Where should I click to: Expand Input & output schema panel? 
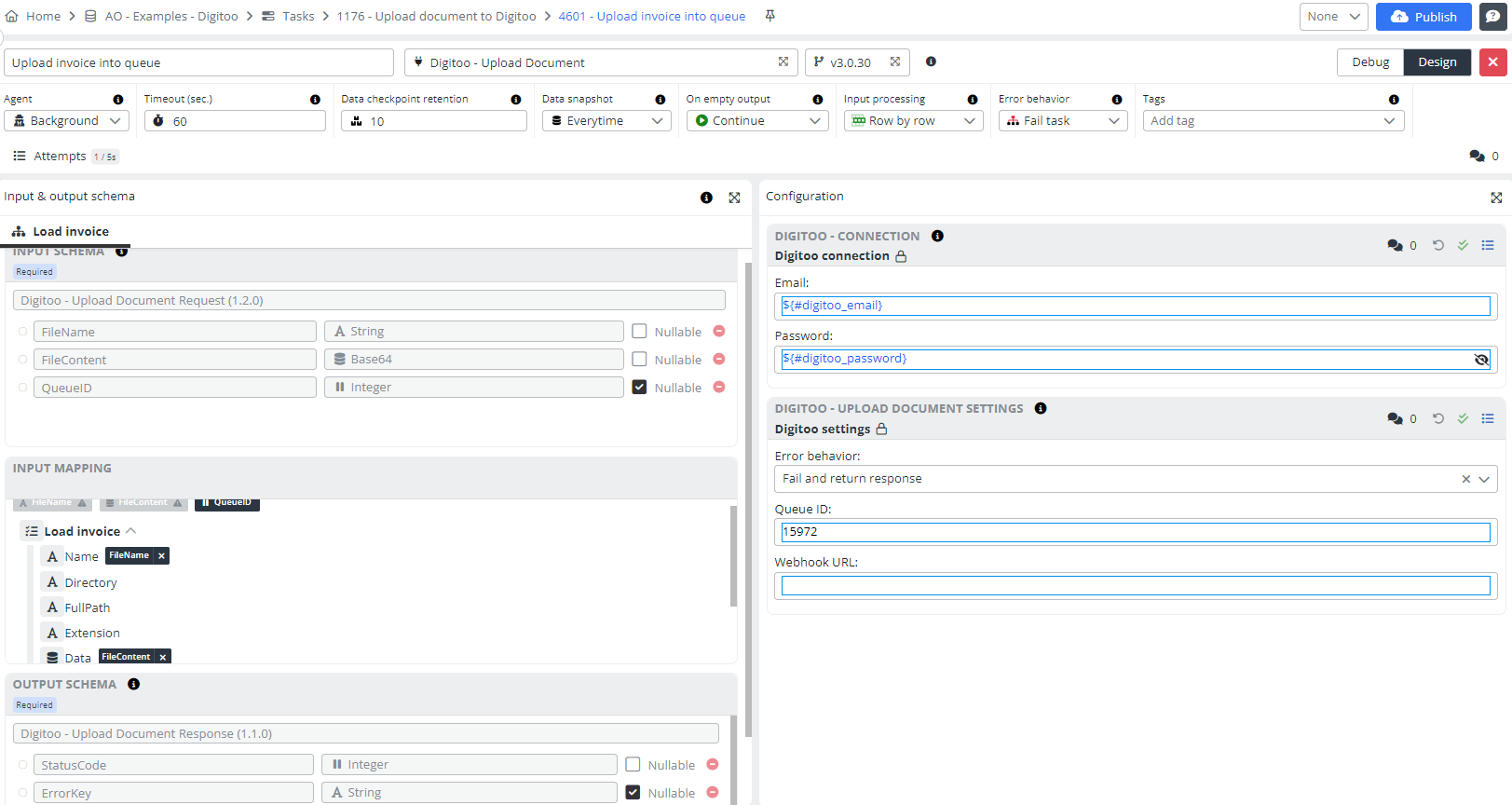pyautogui.click(x=734, y=198)
